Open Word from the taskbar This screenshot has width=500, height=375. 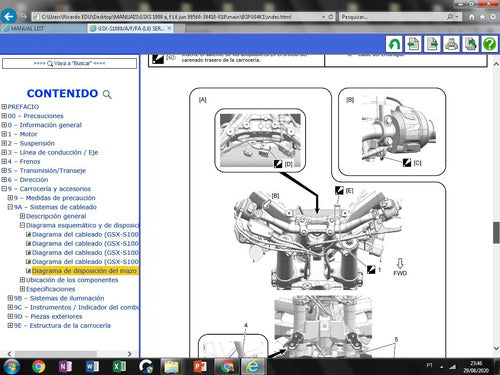click(92, 367)
